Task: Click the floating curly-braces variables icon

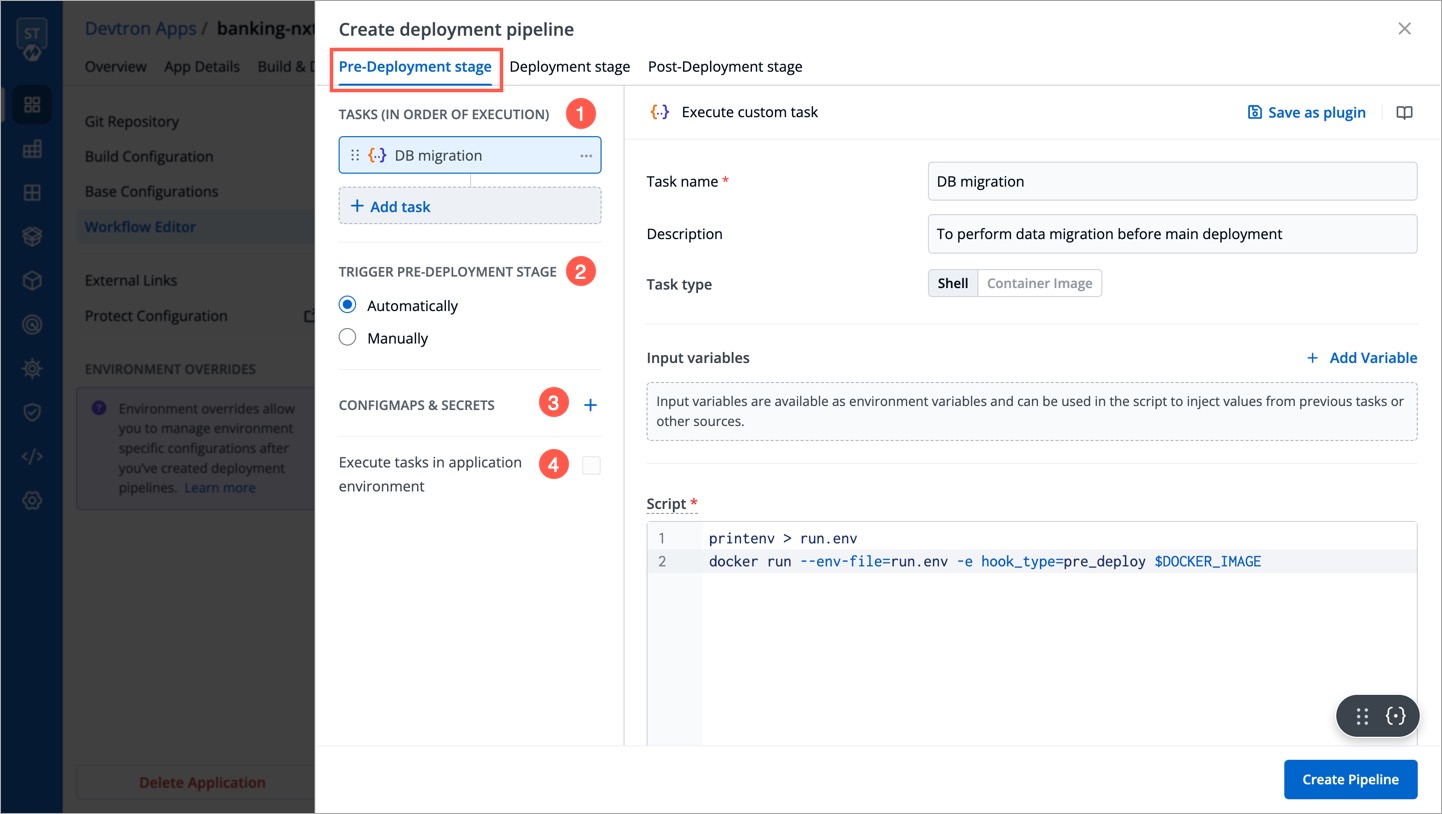Action: point(1396,716)
